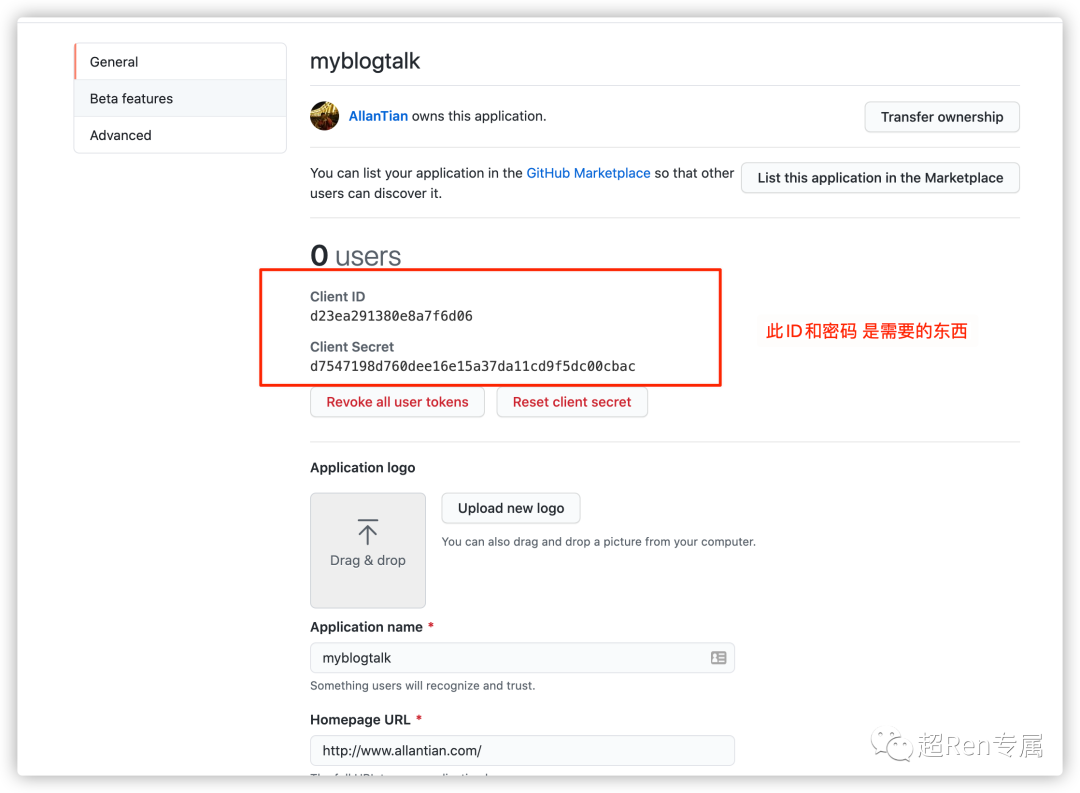Click Revoke all user tokens button
1080x793 pixels.
[397, 402]
